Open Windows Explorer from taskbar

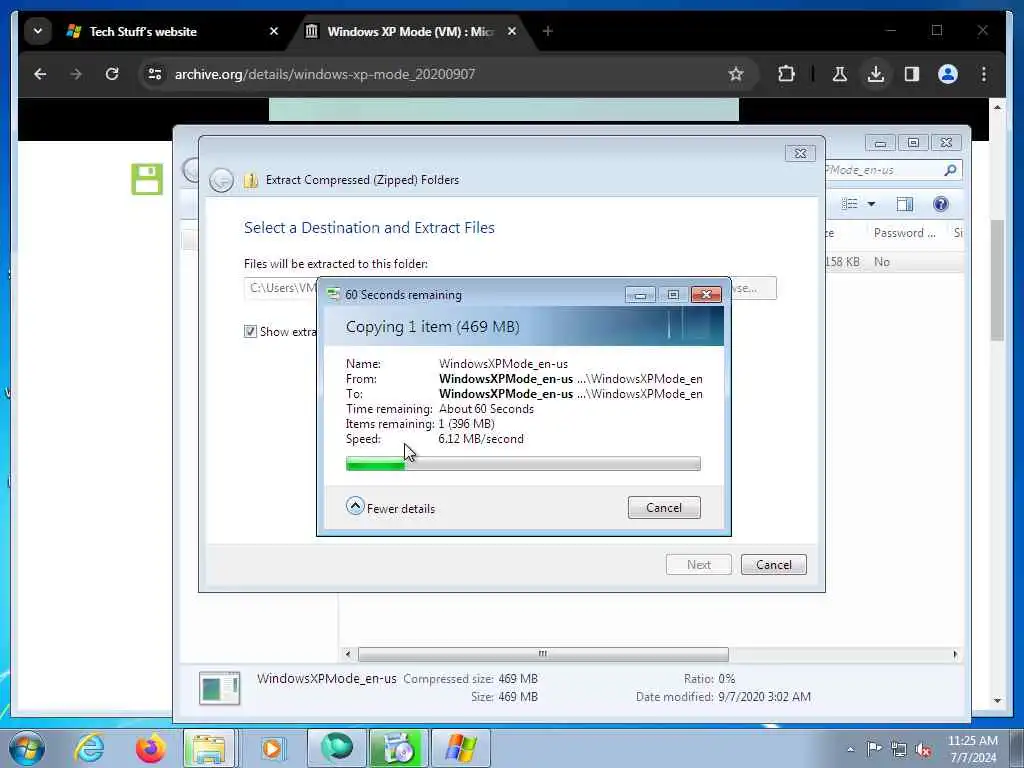(x=209, y=748)
